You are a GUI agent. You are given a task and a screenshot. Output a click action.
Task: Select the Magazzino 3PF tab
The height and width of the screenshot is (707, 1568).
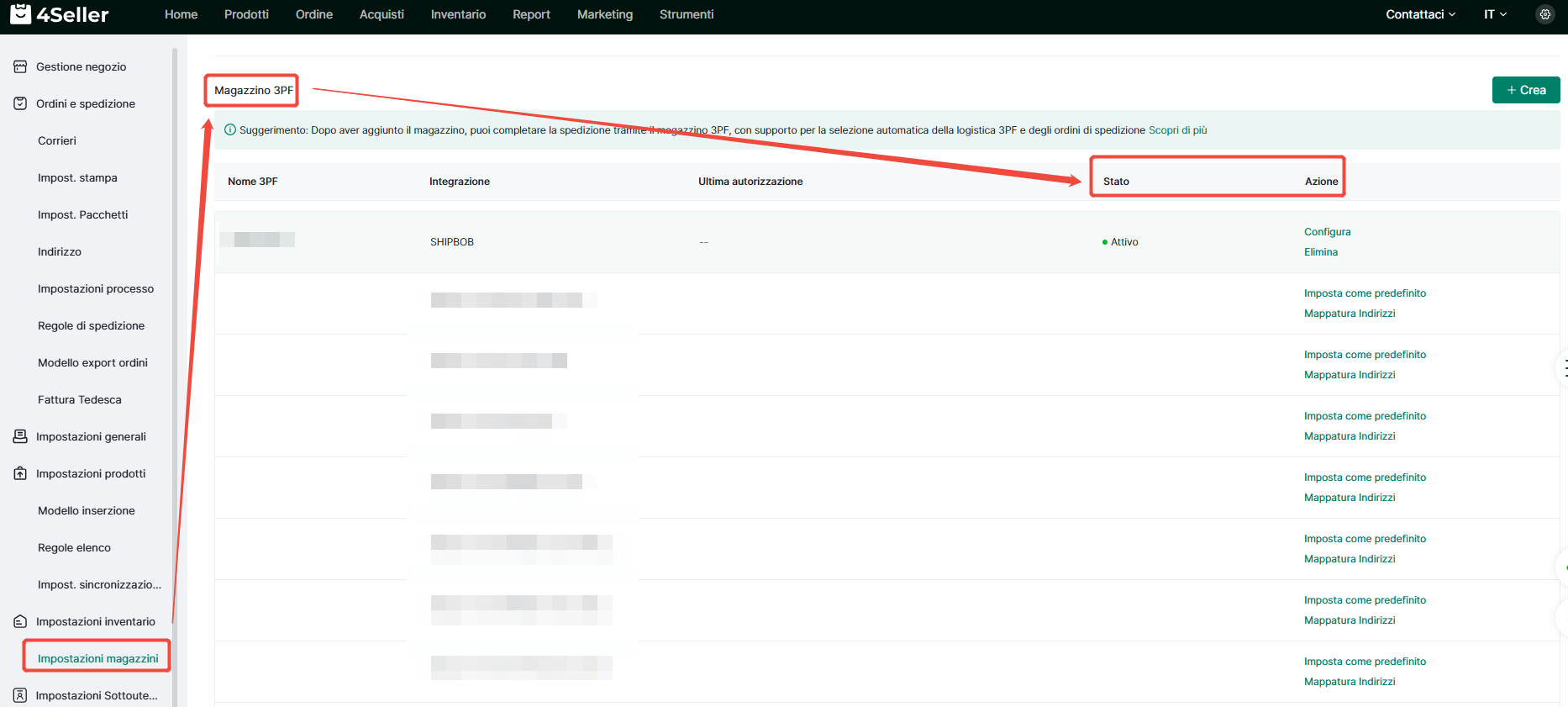point(253,90)
